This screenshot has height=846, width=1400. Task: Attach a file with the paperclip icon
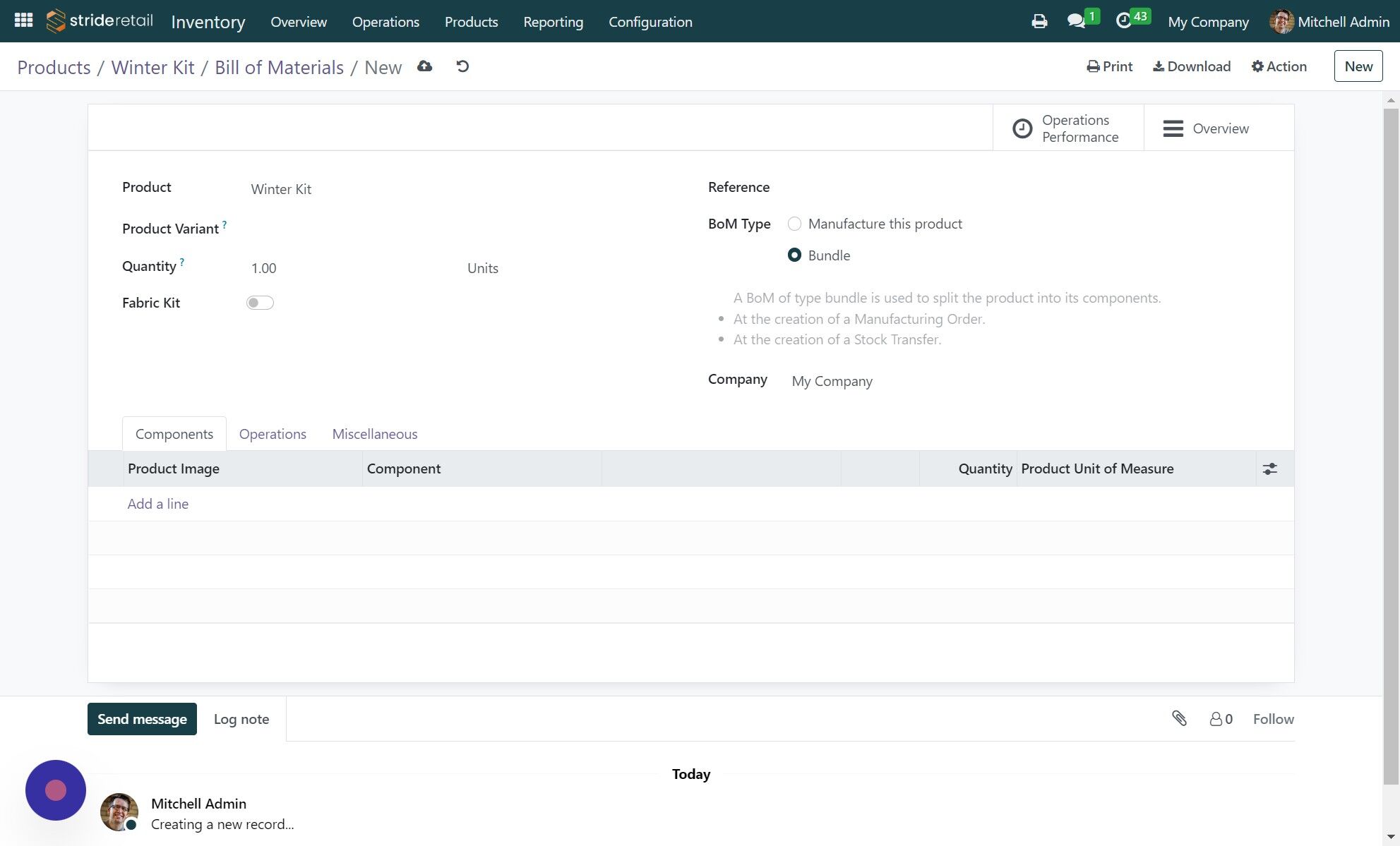[x=1179, y=718]
